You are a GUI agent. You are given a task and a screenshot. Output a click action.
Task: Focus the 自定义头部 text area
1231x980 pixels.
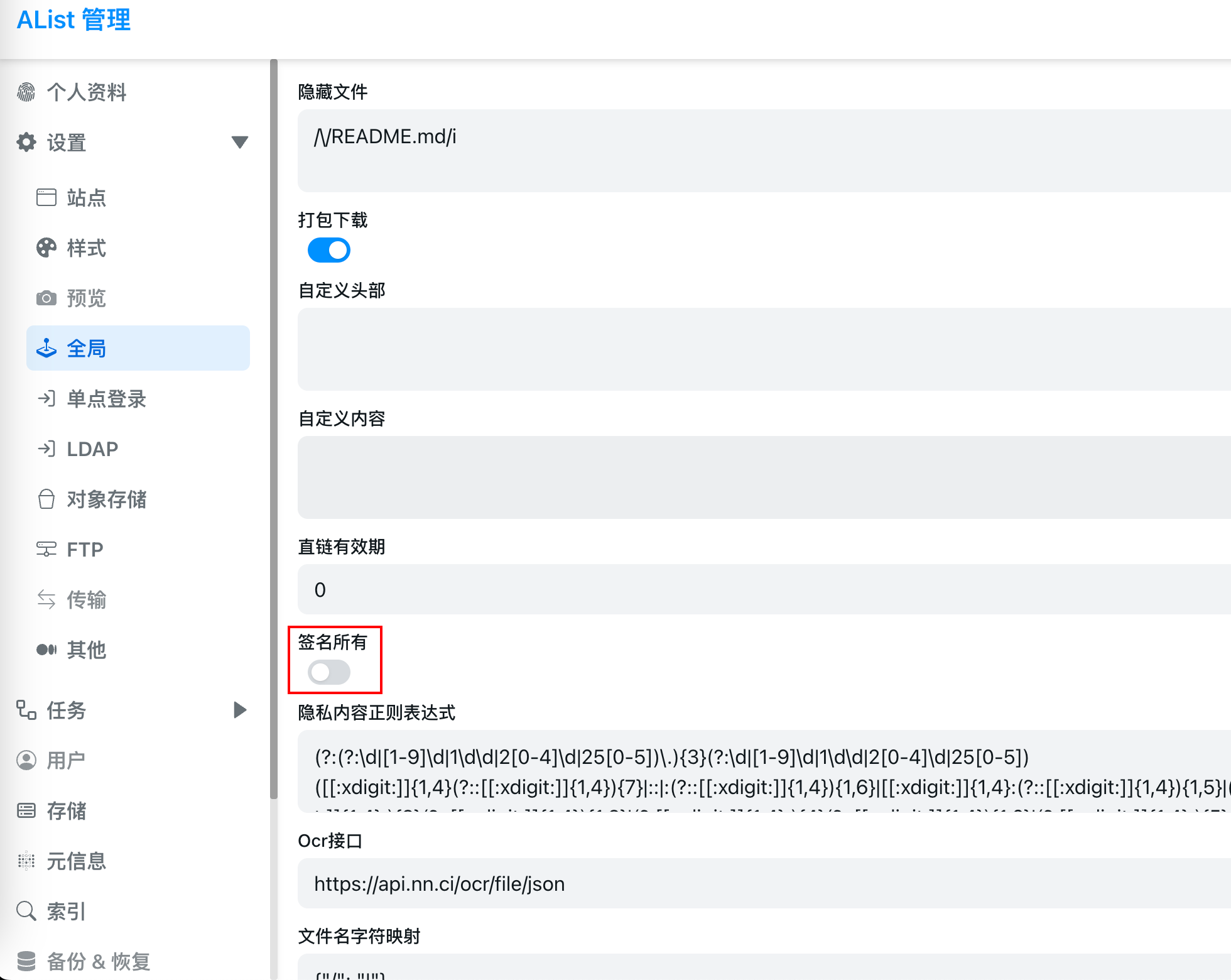tap(764, 349)
